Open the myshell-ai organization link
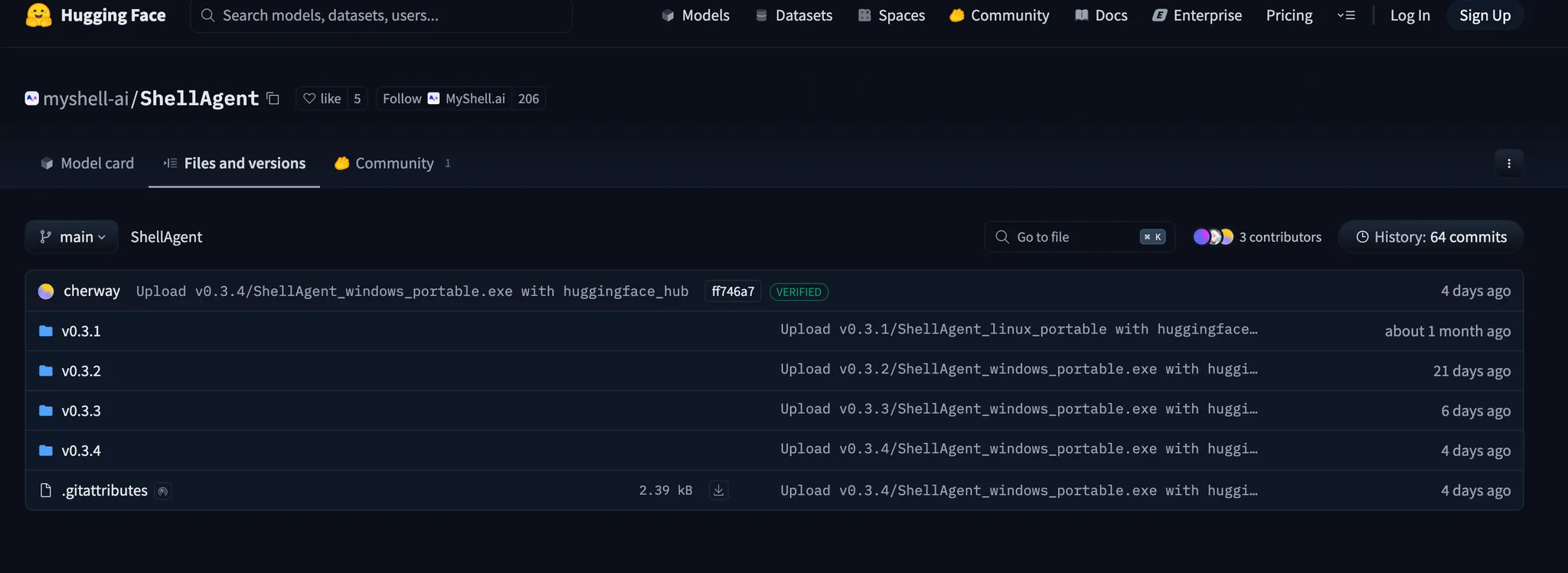 pyautogui.click(x=86, y=99)
